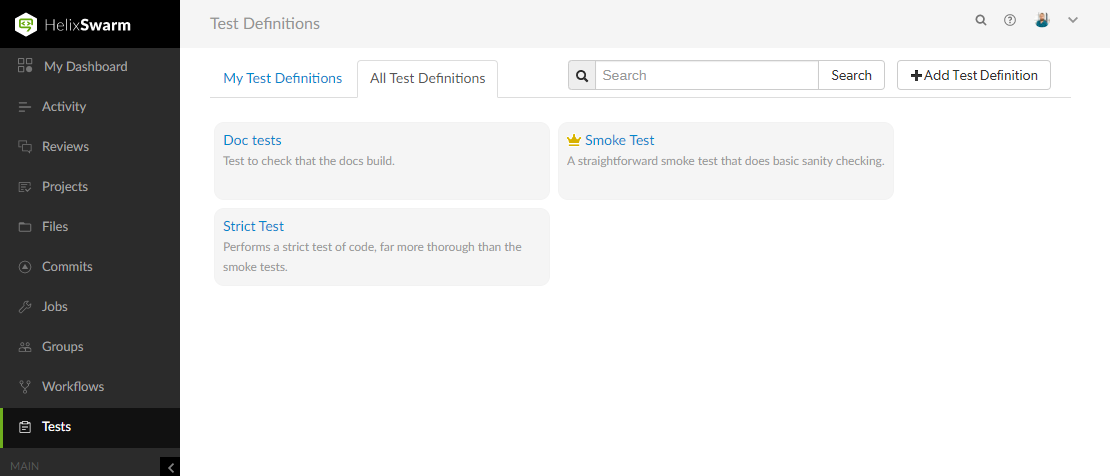Viewport: 1110px width, 476px height.
Task: Open Groups in the sidebar
Action: point(62,347)
